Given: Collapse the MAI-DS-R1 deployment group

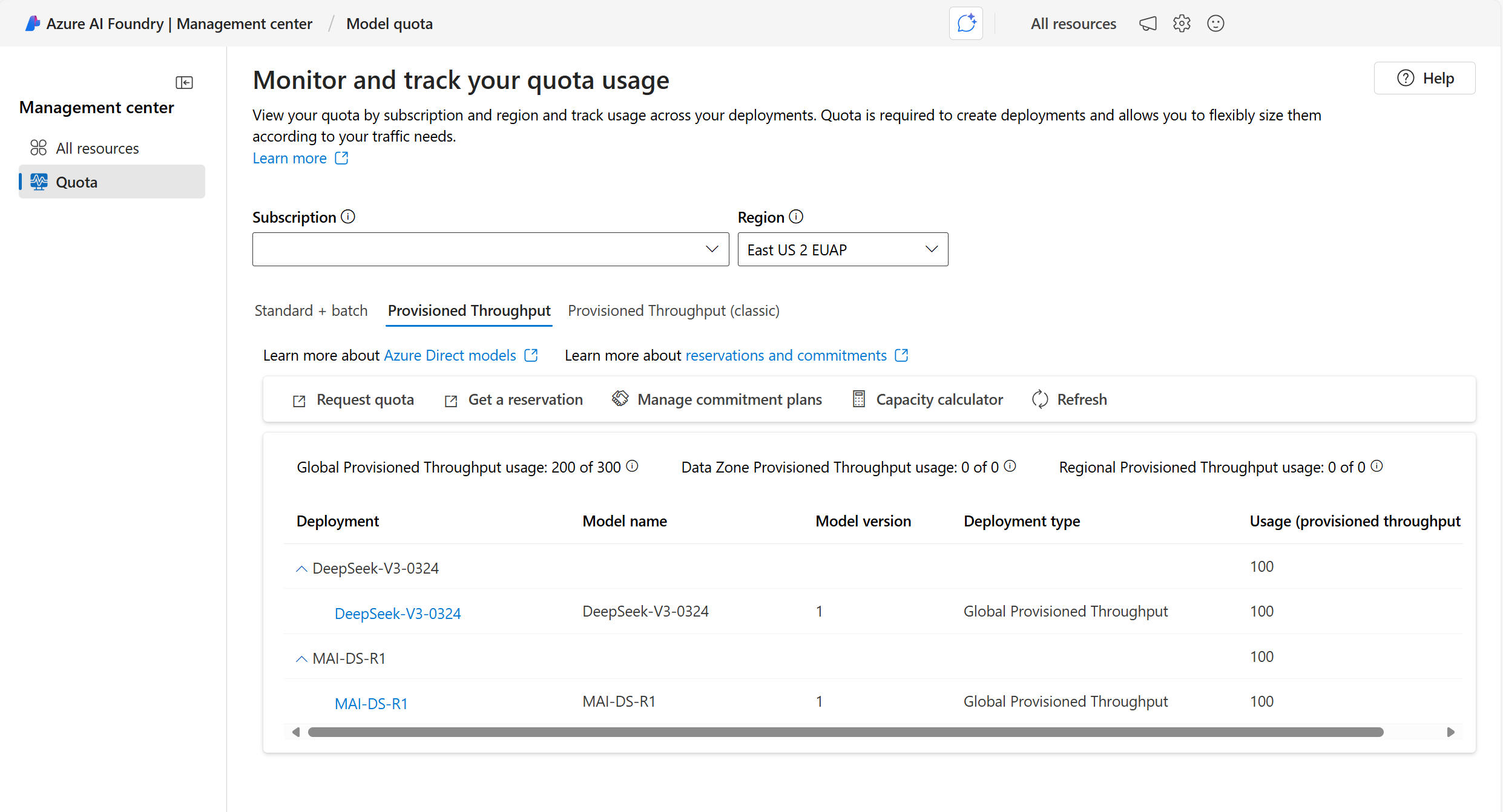Looking at the screenshot, I should 301,659.
